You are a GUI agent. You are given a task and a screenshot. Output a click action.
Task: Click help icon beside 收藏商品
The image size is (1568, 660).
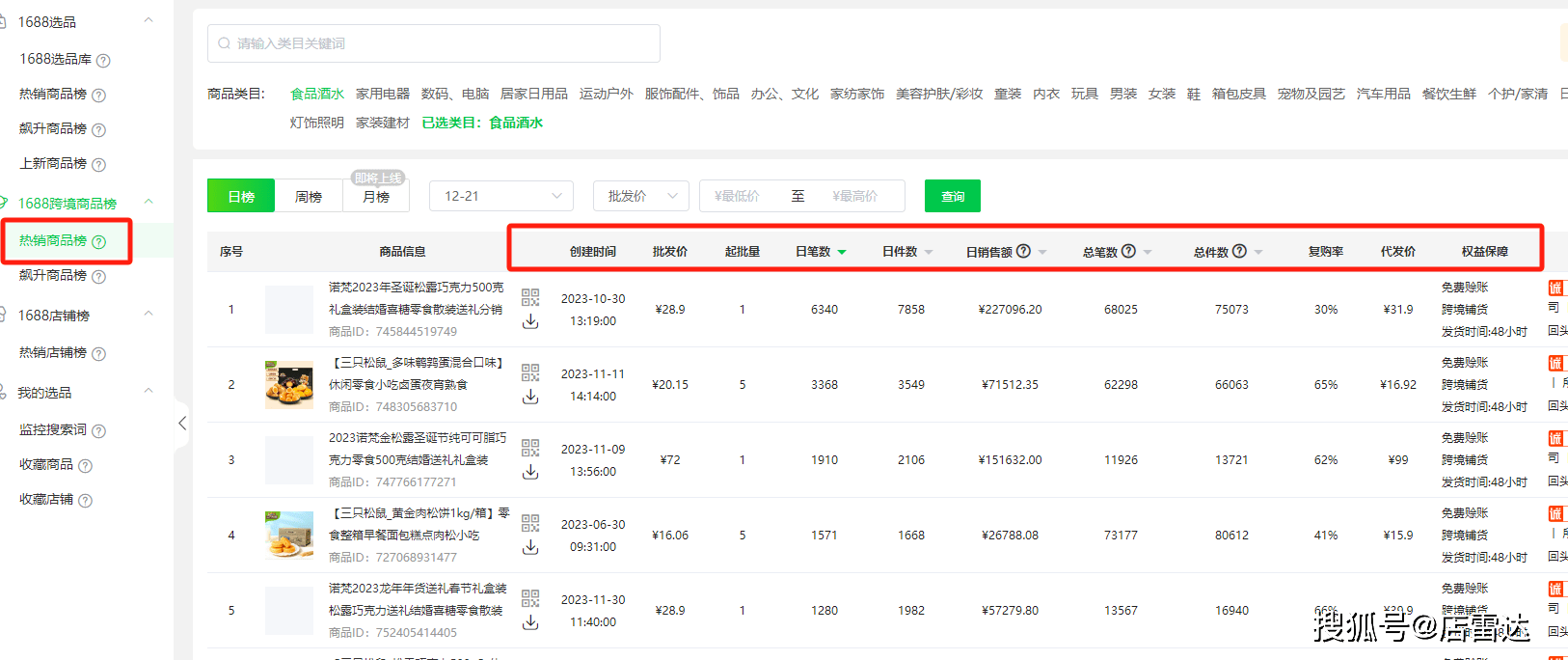click(86, 466)
